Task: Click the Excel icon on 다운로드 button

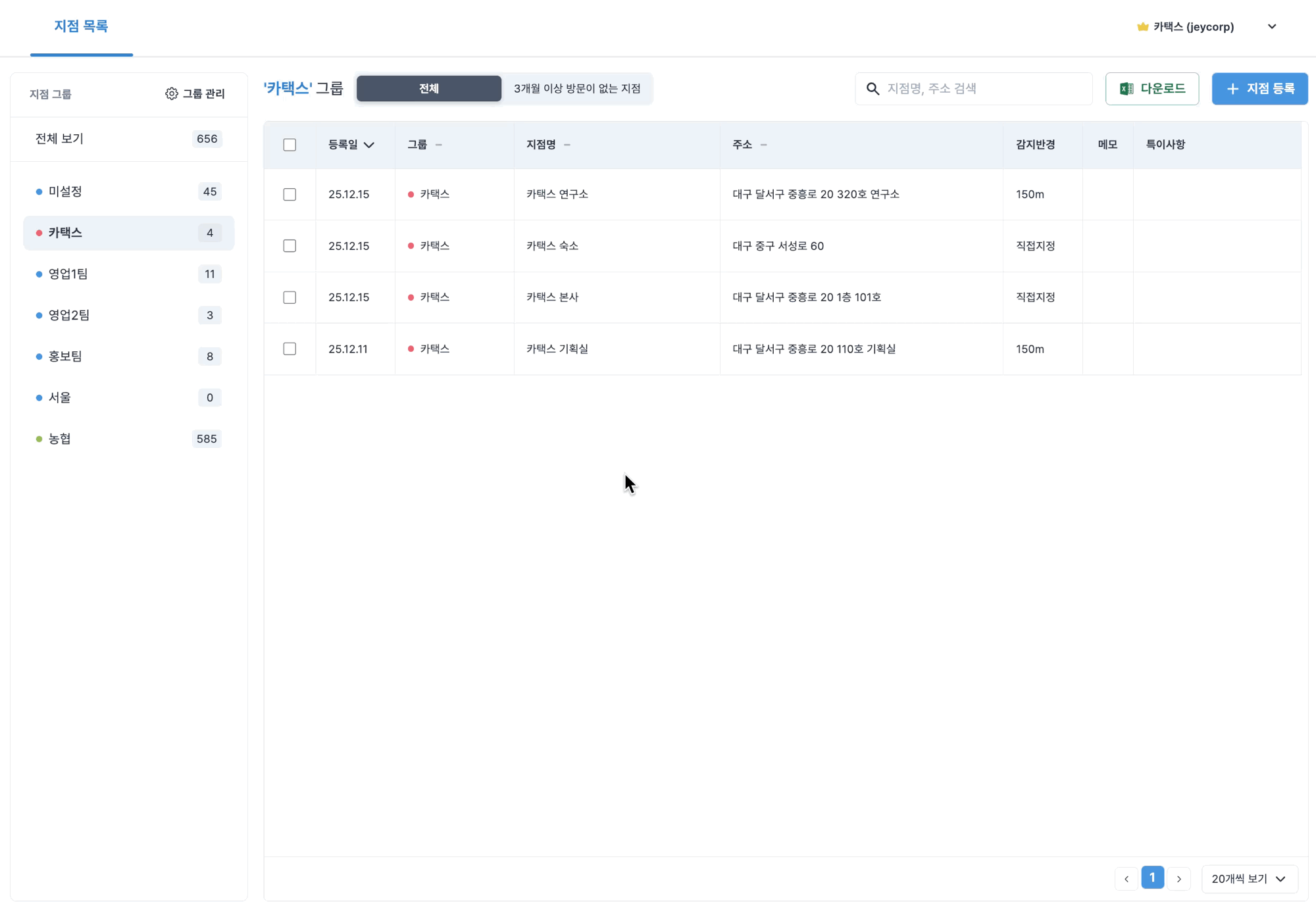Action: pyautogui.click(x=1126, y=89)
